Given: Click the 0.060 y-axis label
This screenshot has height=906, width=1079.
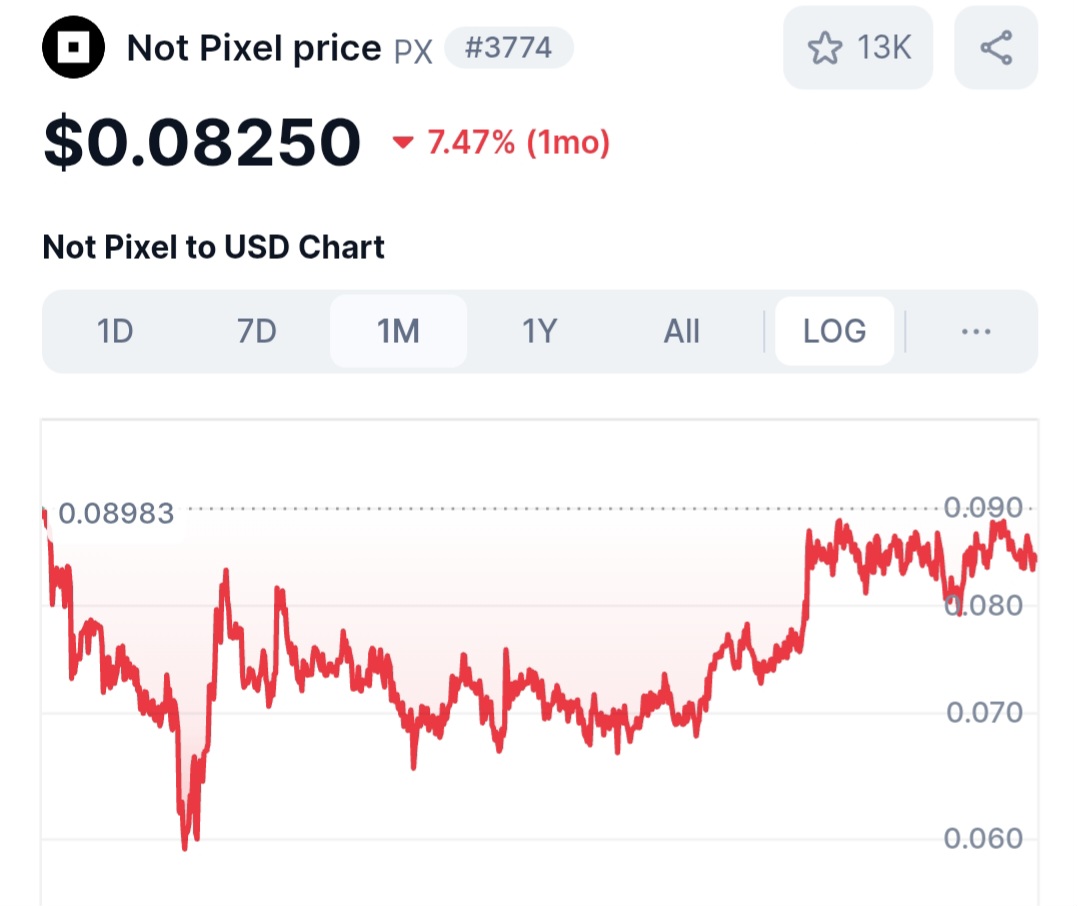Looking at the screenshot, I should tap(984, 838).
